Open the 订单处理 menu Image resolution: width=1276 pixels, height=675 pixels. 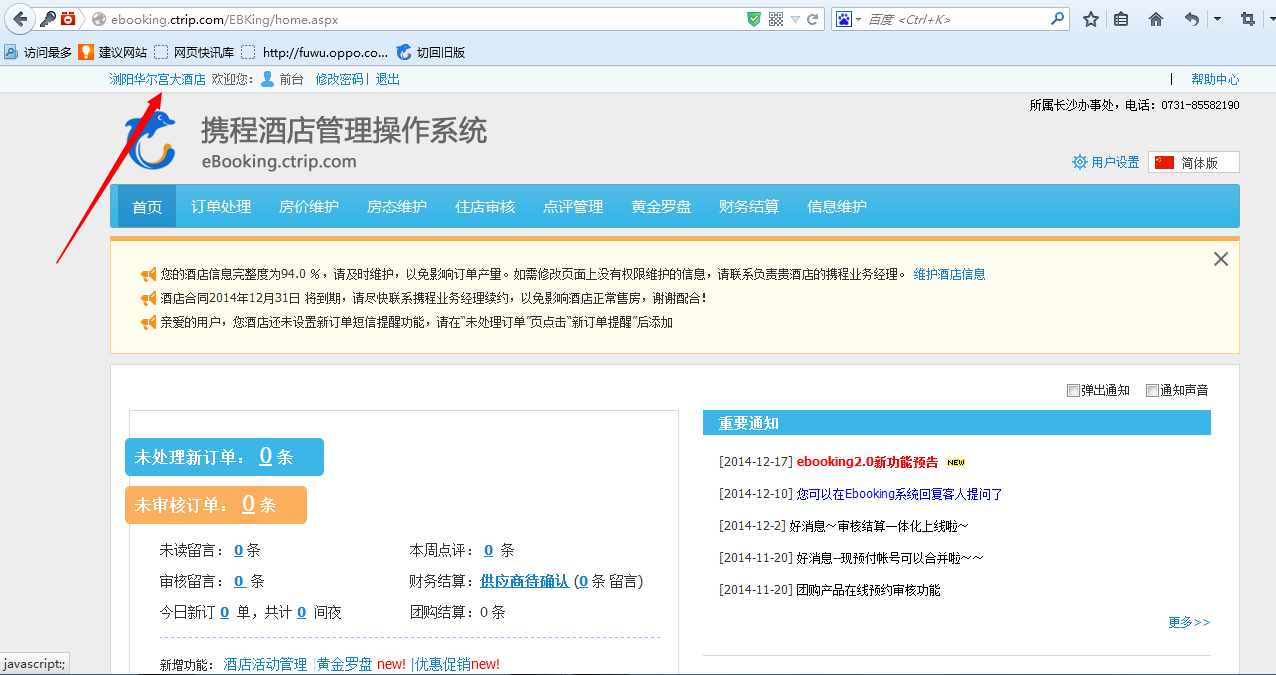[x=221, y=206]
